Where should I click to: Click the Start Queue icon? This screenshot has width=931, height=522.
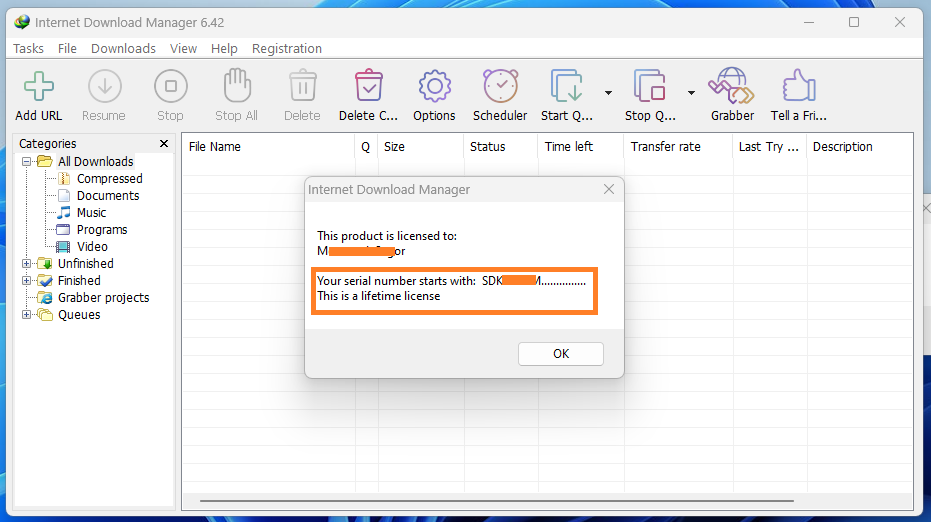[567, 88]
